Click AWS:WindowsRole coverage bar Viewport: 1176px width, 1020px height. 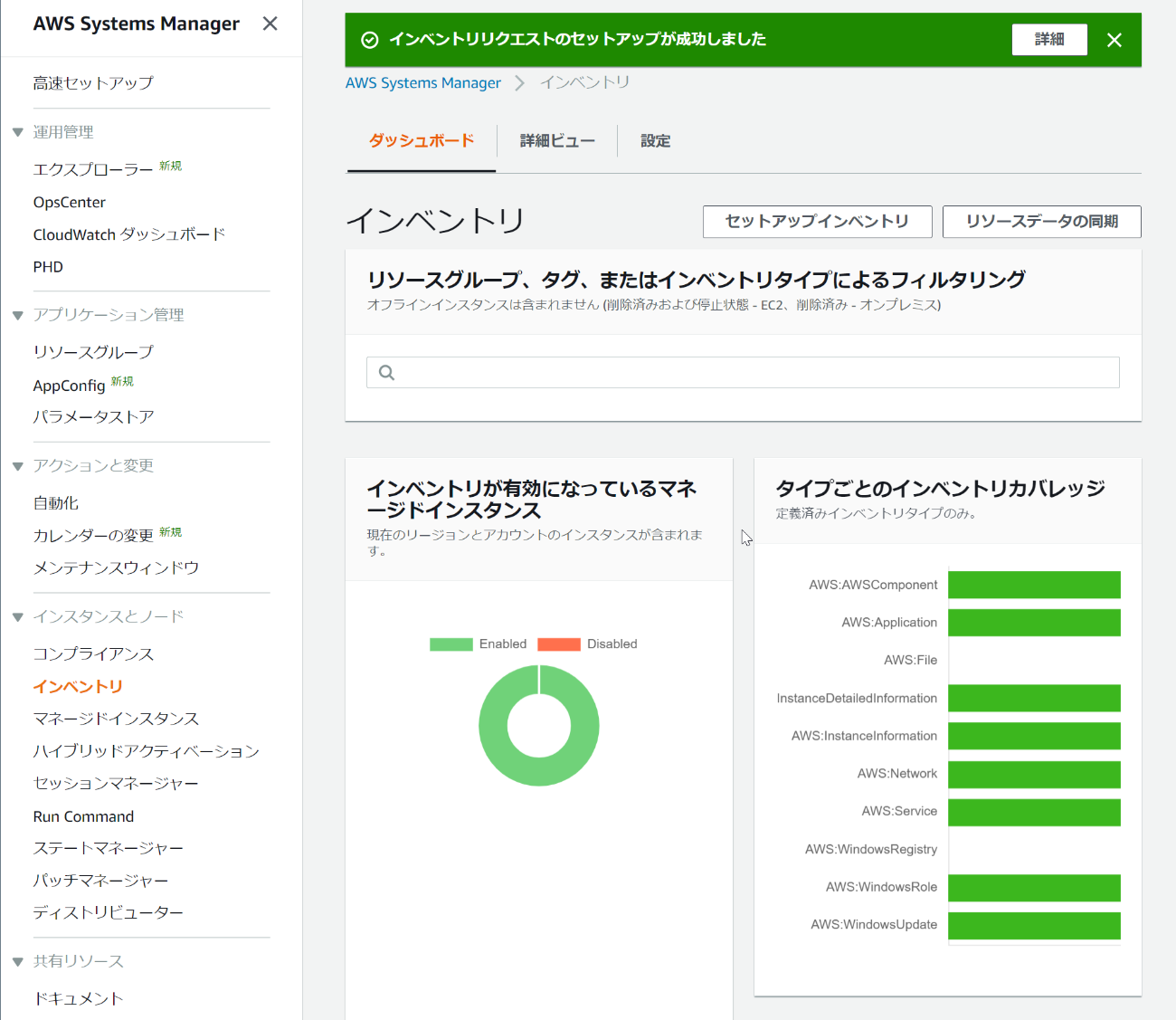pyautogui.click(x=1035, y=888)
